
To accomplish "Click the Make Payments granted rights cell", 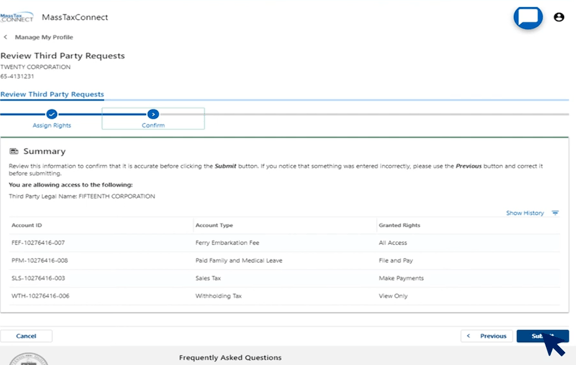I will click(x=401, y=278).
